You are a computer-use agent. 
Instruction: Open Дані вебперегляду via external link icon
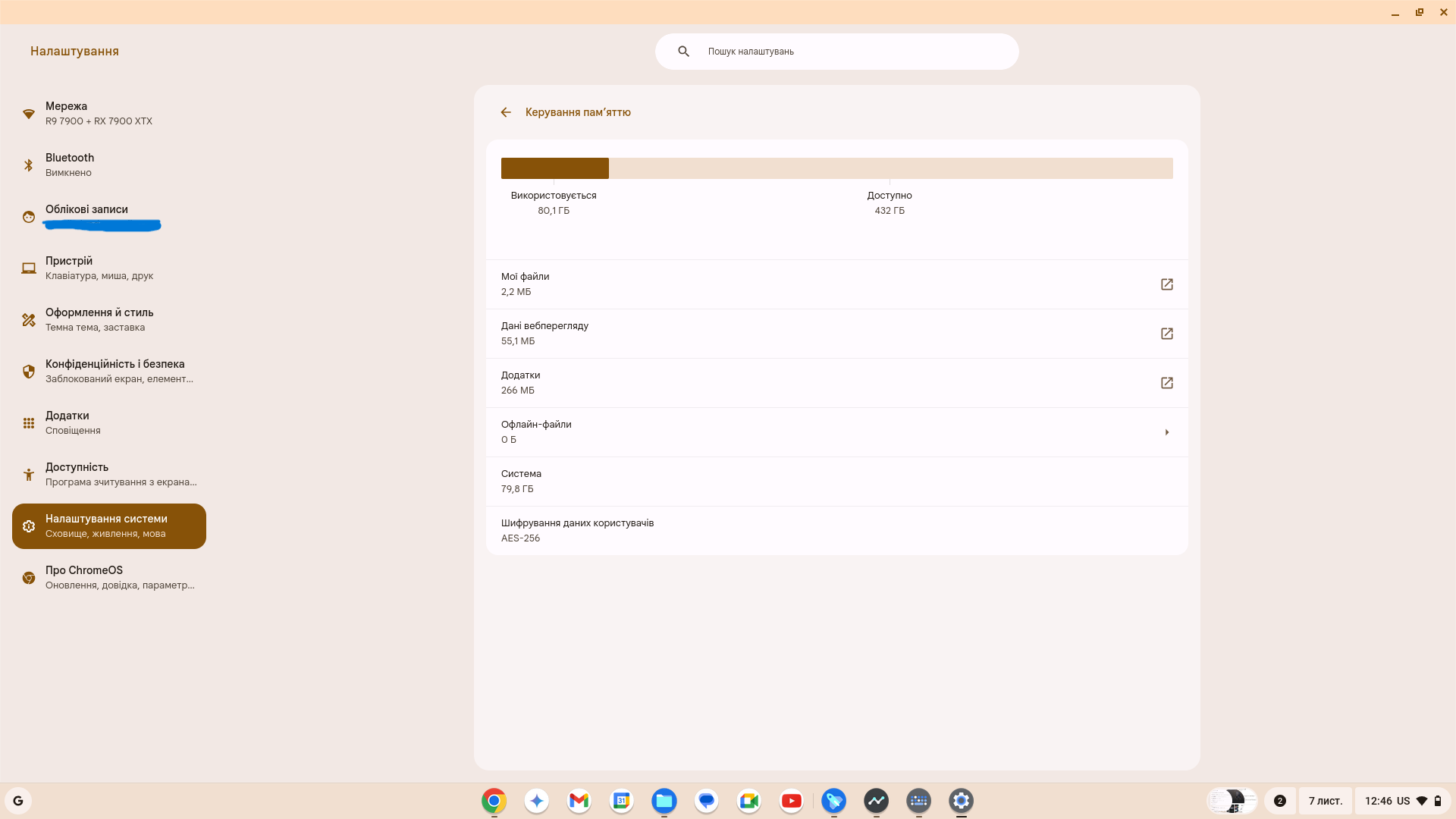[x=1166, y=334]
